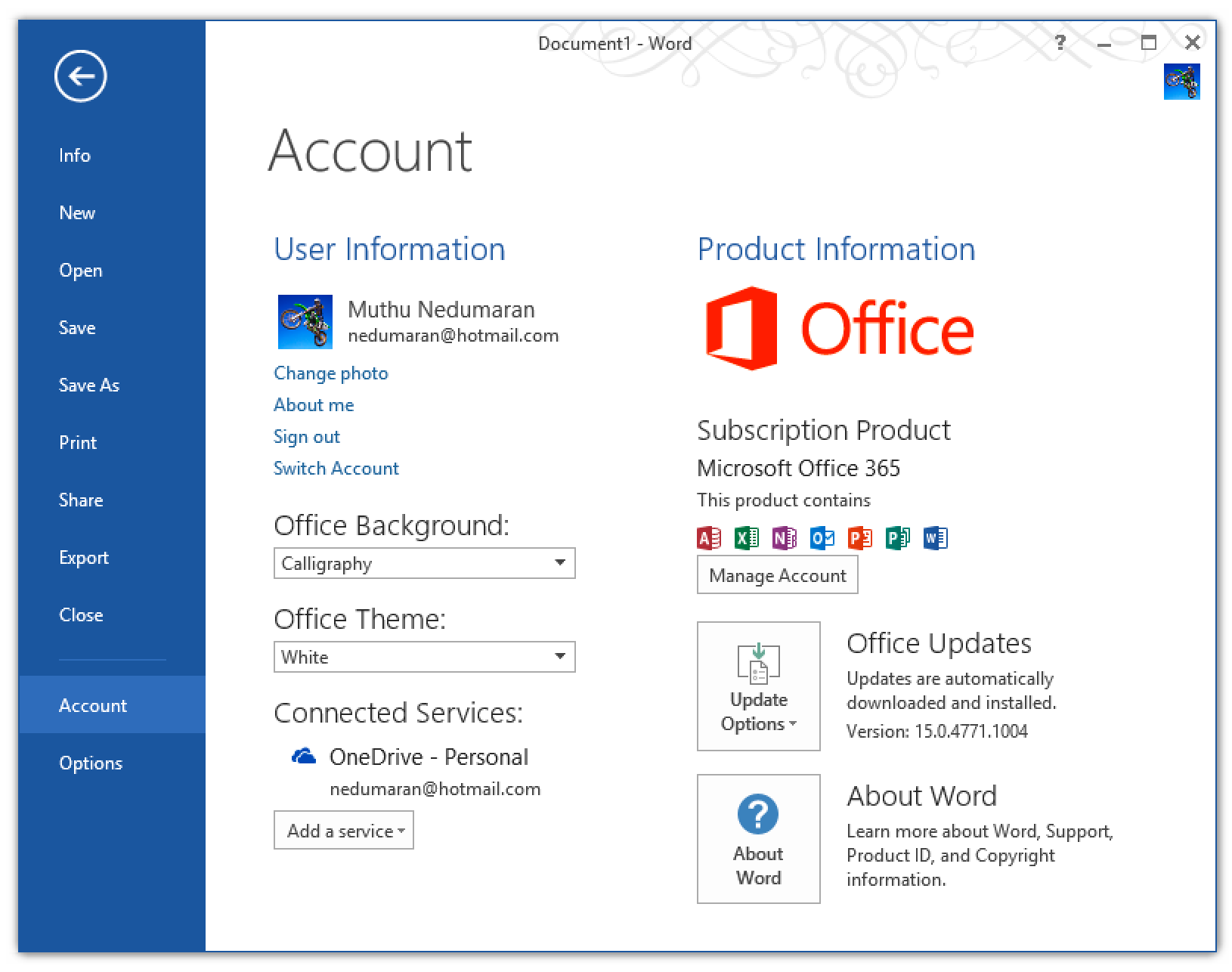Click Switch Account link
1232x972 pixels.
tap(336, 468)
